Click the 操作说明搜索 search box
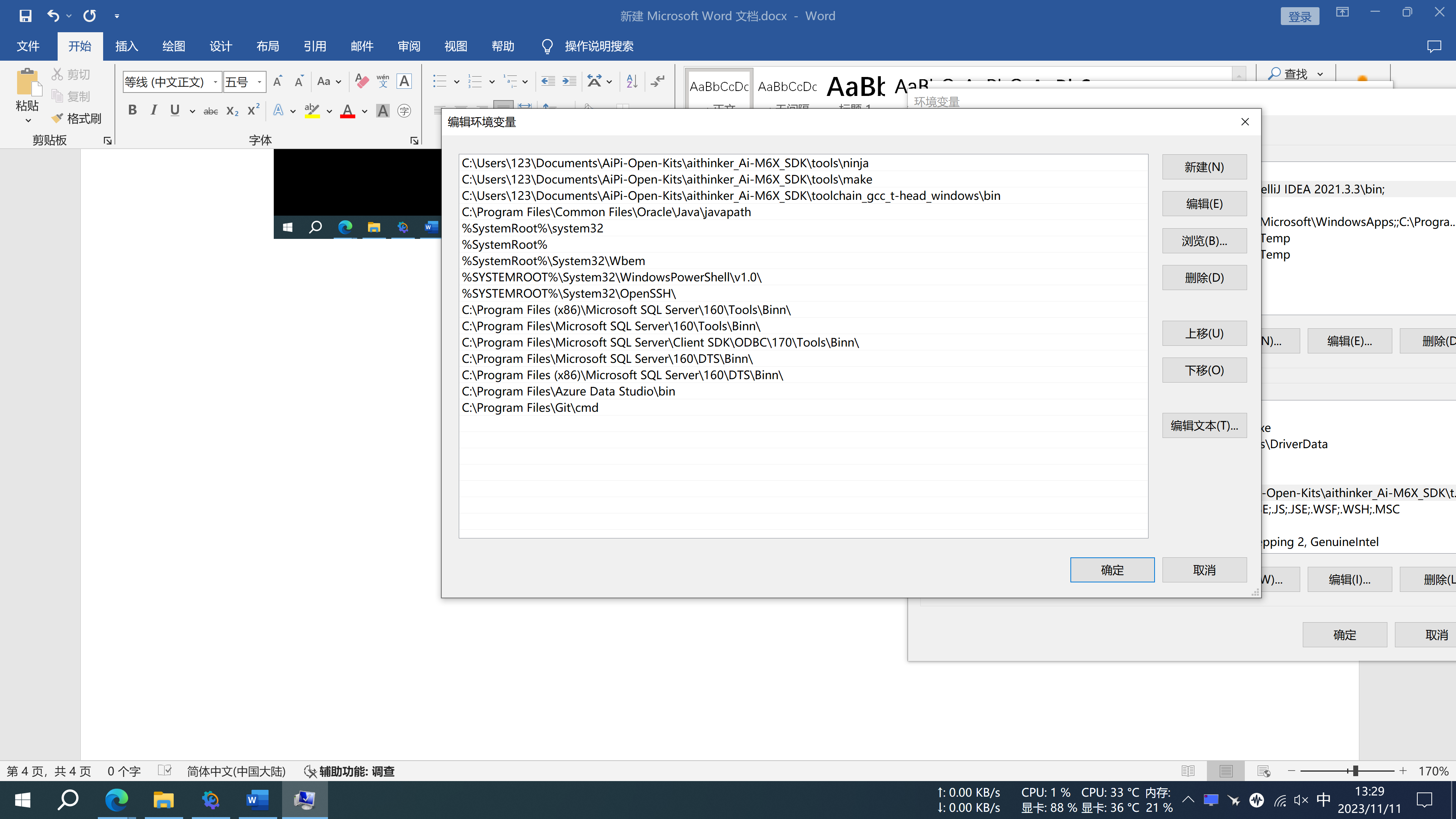1456x819 pixels. (x=599, y=46)
